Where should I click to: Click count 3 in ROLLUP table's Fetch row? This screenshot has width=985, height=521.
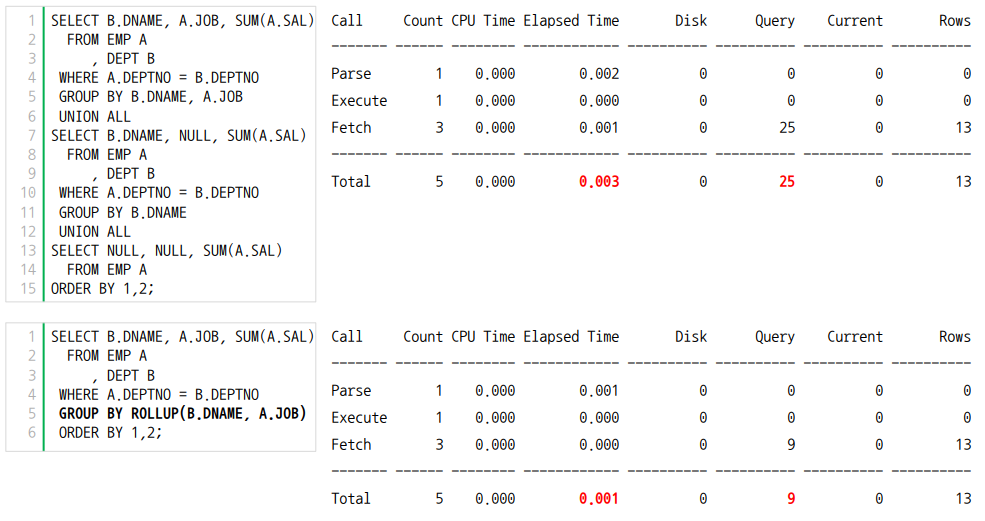click(x=439, y=444)
